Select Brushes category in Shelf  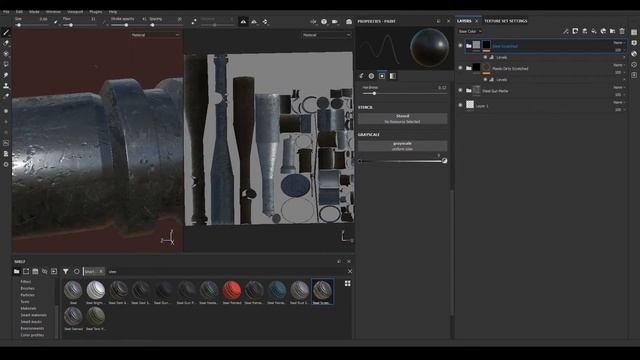27,288
